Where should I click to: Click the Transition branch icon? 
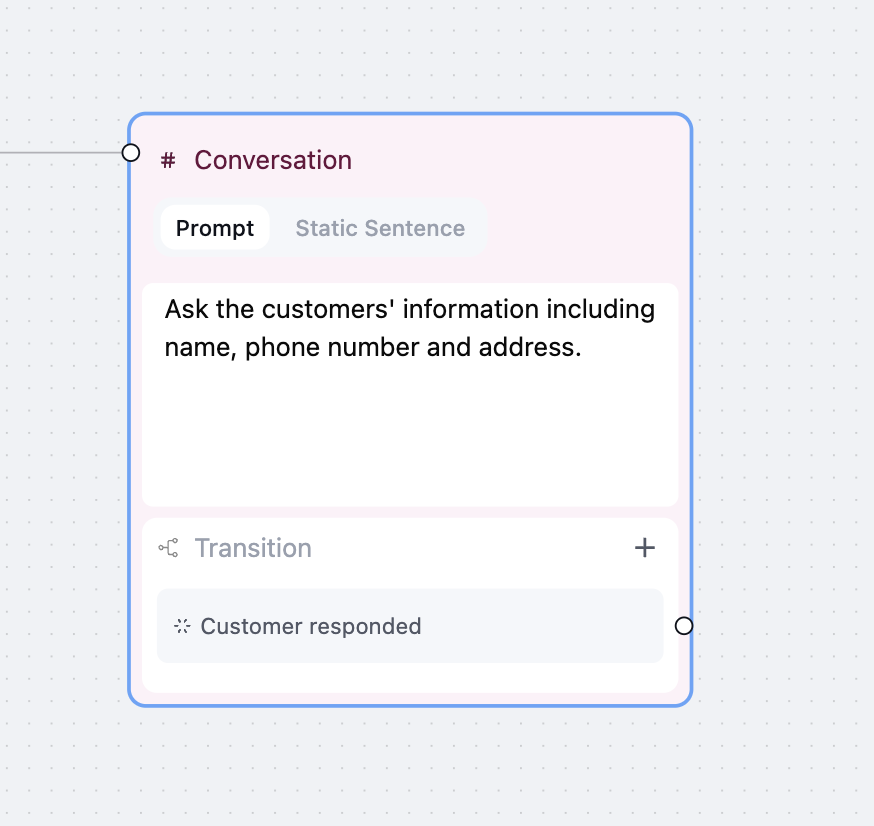click(x=168, y=548)
